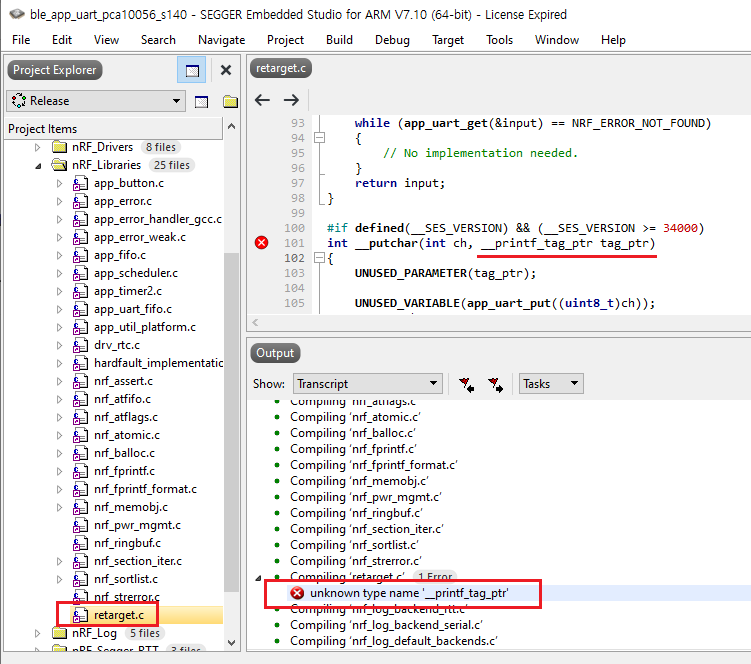Click the retarget.c editor tab

coord(281,68)
